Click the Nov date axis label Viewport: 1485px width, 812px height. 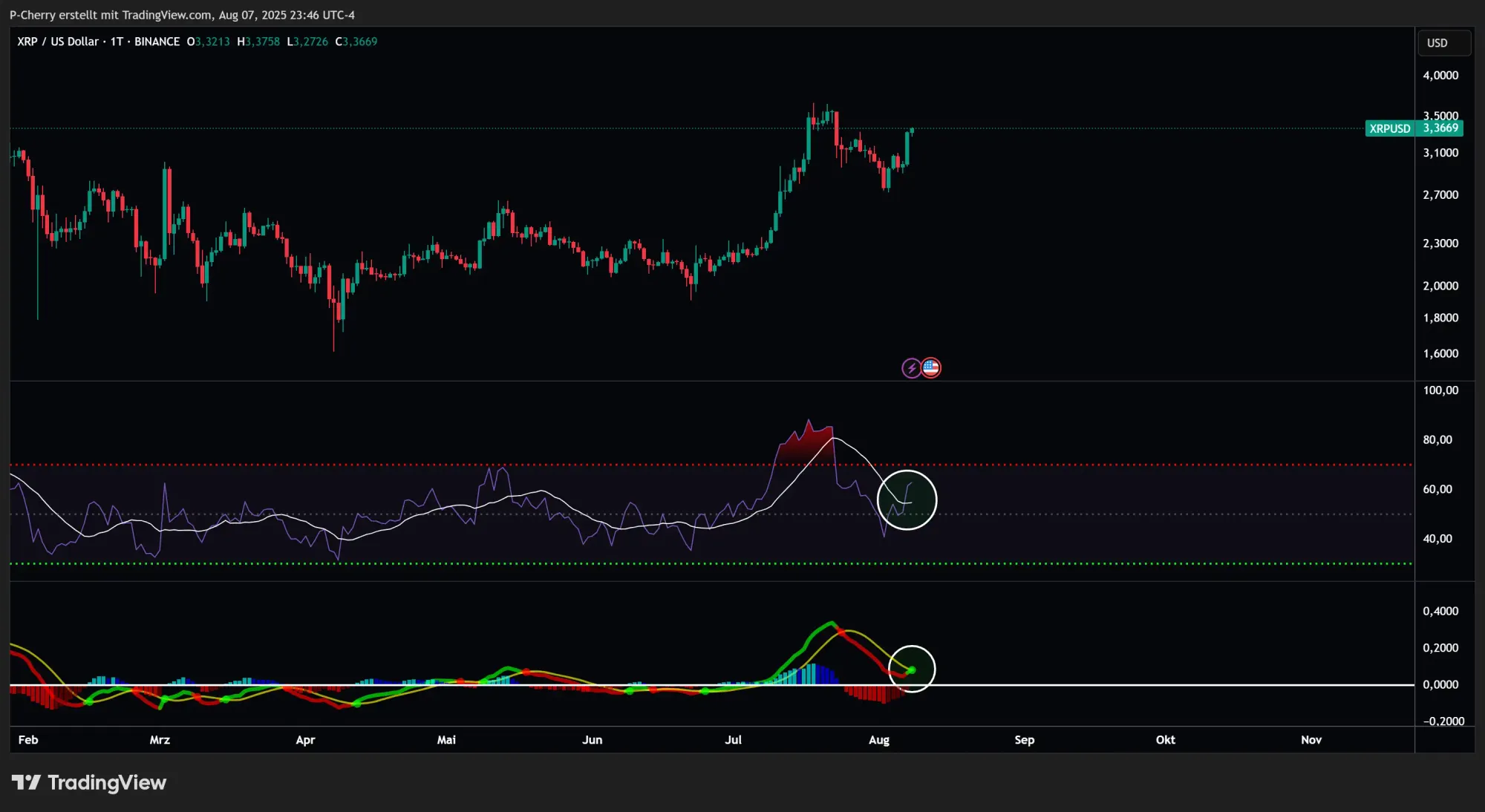click(1311, 740)
